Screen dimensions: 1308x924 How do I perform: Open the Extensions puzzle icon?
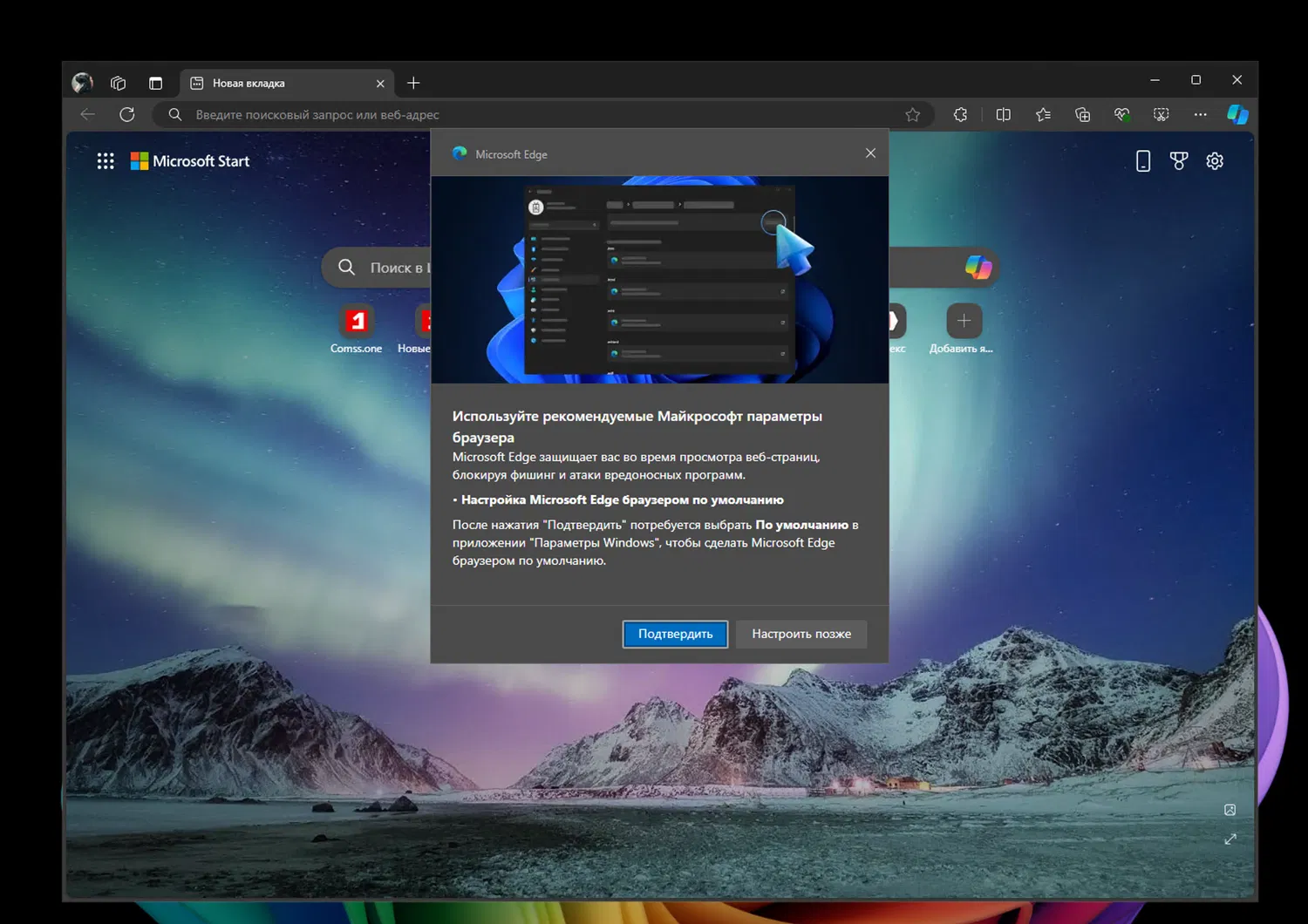pos(960,114)
